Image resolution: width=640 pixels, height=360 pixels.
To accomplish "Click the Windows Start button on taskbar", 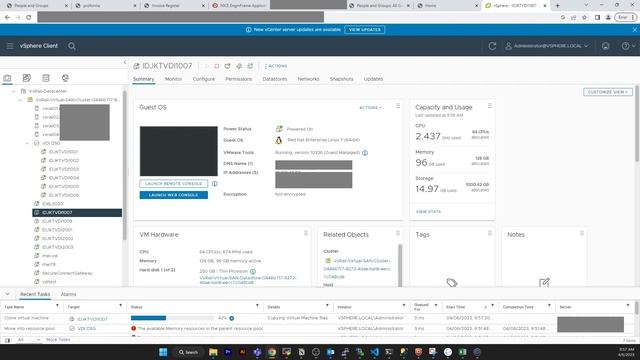I will (x=163, y=352).
